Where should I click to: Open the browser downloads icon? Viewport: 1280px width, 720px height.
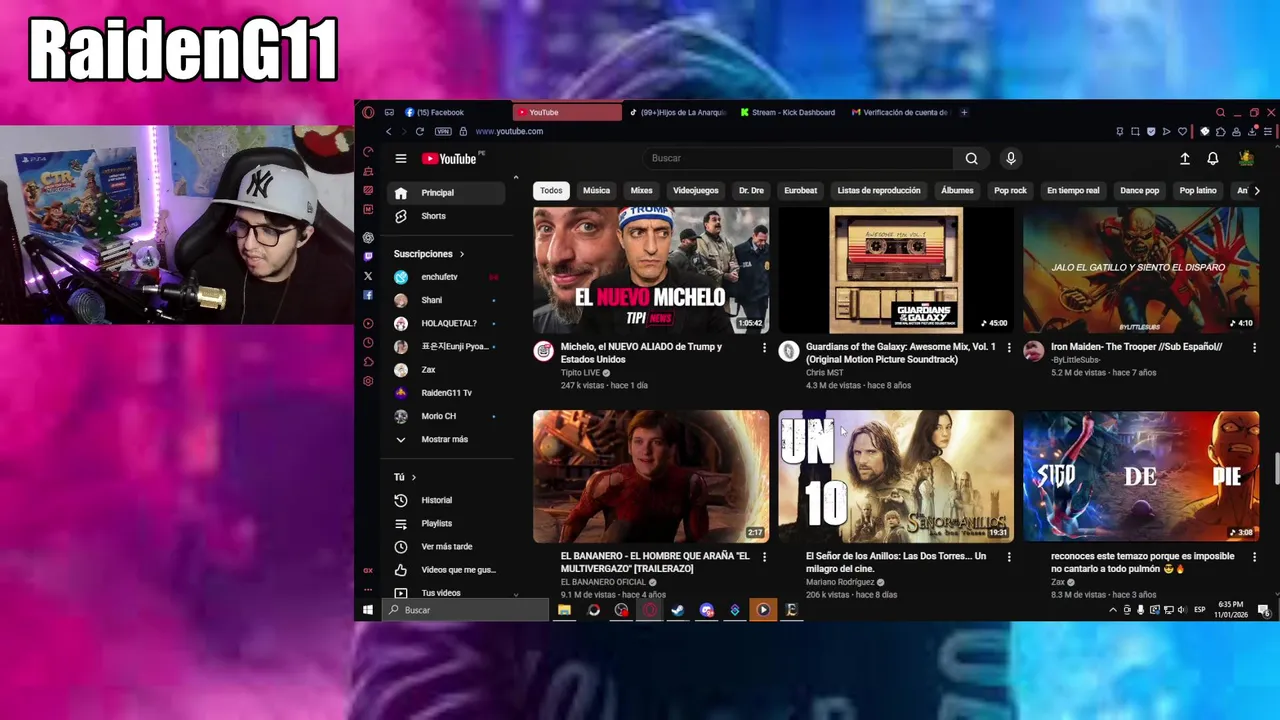click(x=1253, y=131)
